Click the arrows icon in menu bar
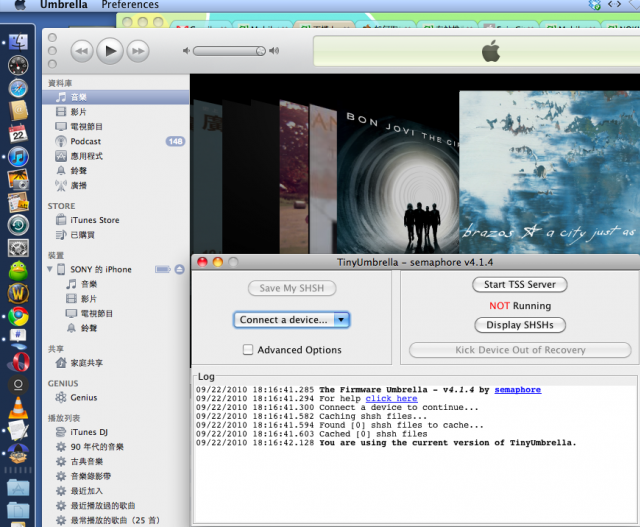 coord(614,4)
